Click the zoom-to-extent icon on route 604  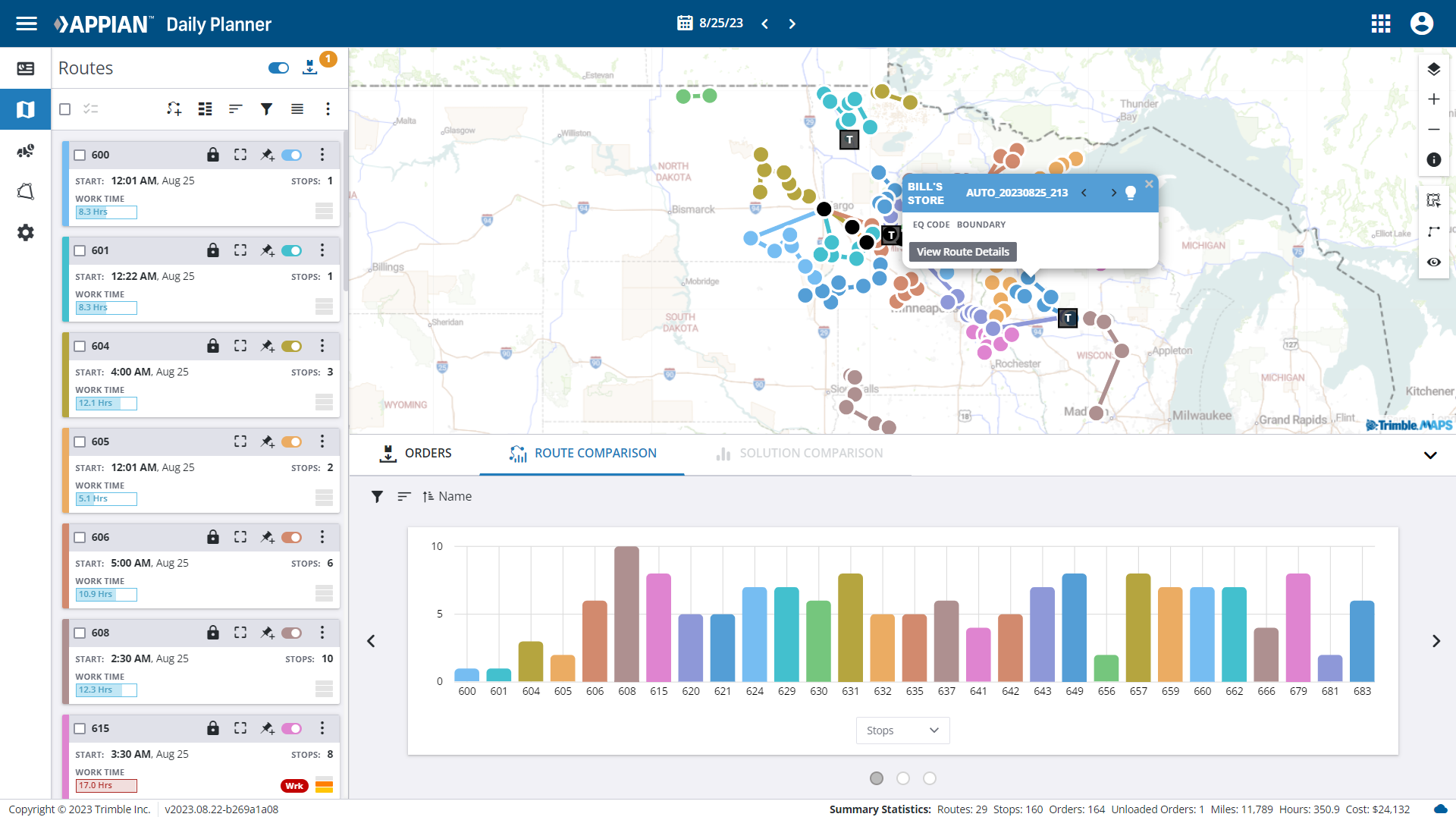240,346
